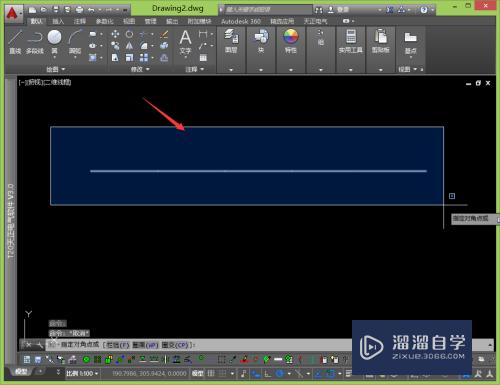Click the 模型 Model layout tab

tap(21, 371)
